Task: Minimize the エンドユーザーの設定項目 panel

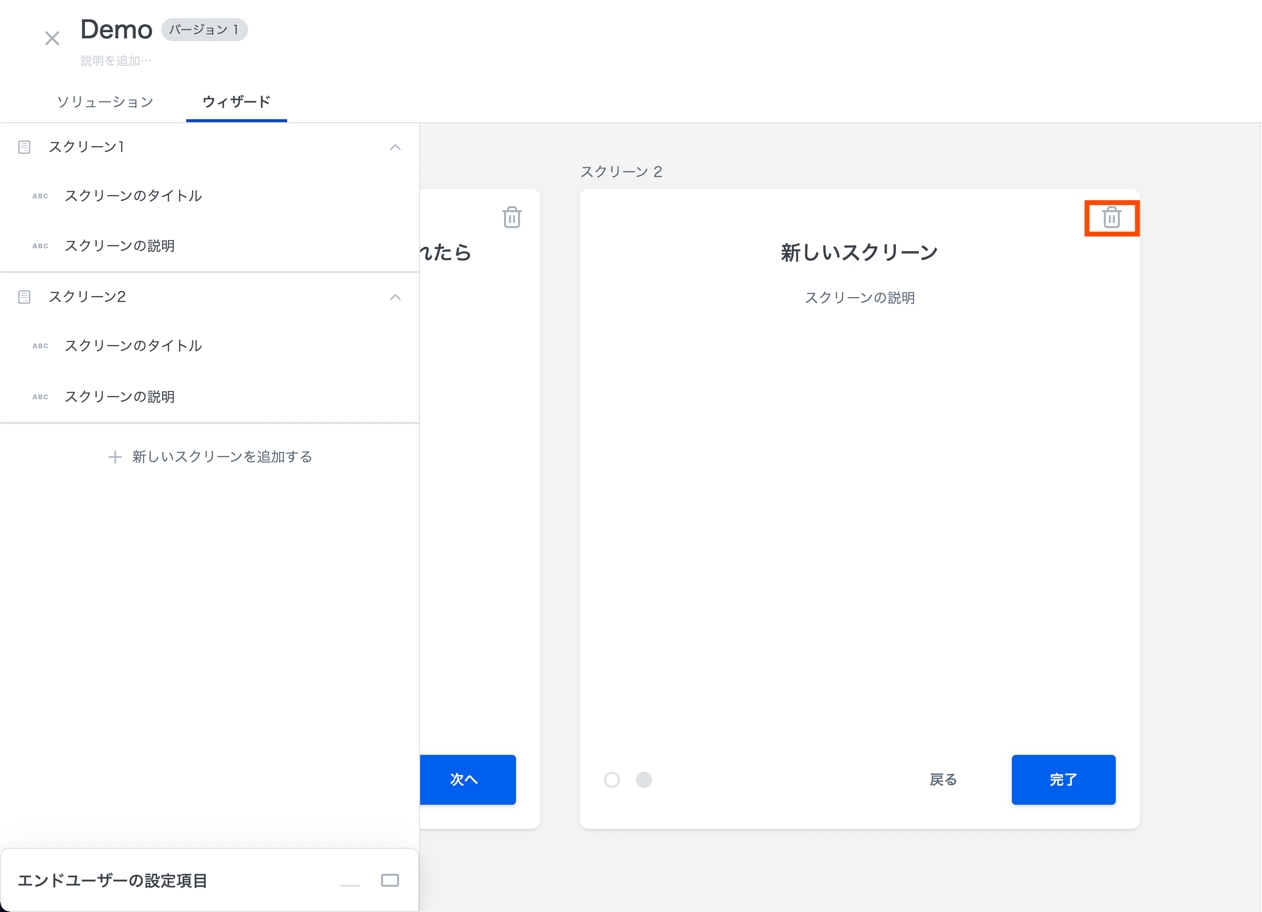Action: pos(350,882)
